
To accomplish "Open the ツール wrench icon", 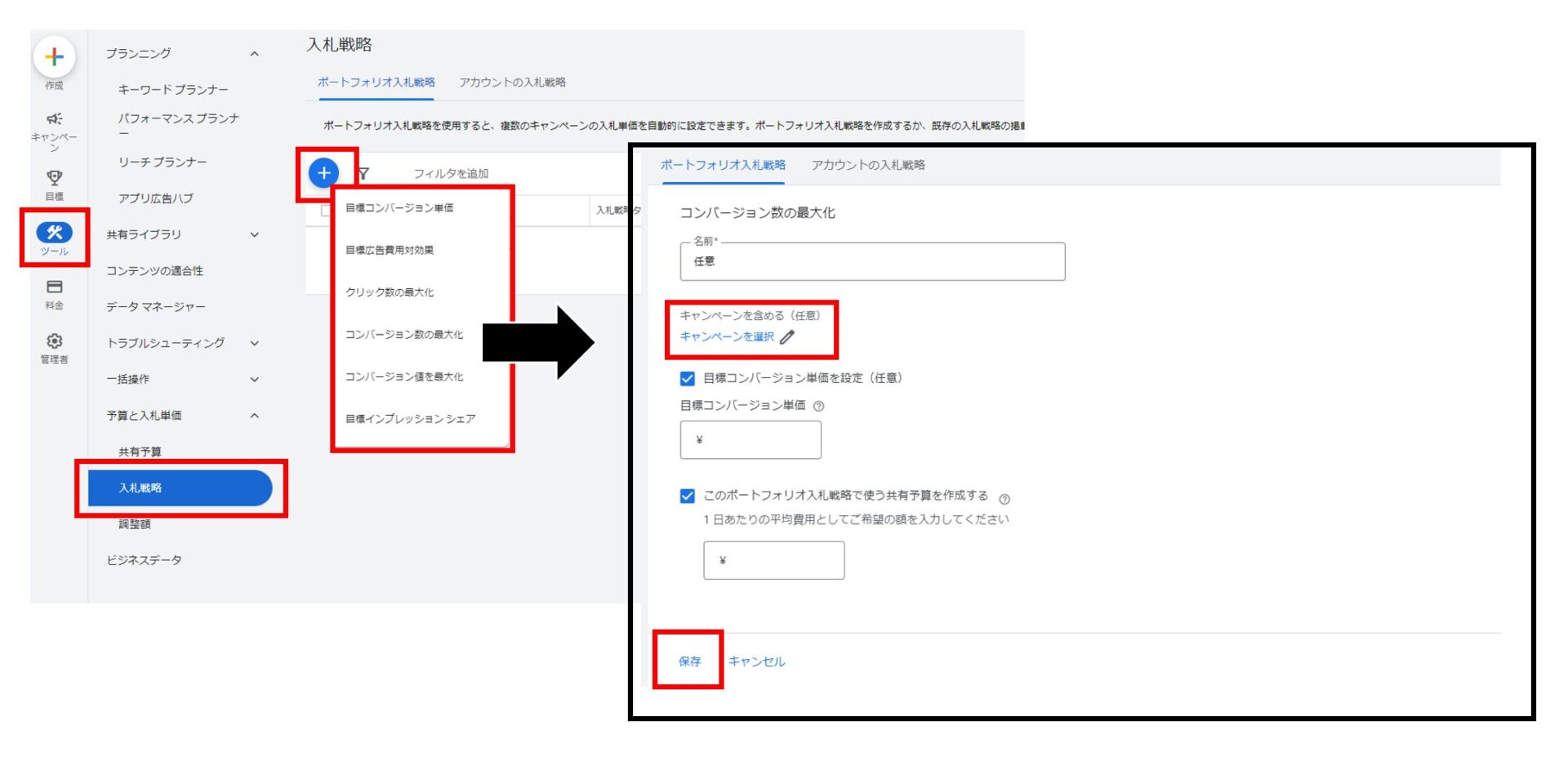I will click(x=54, y=234).
